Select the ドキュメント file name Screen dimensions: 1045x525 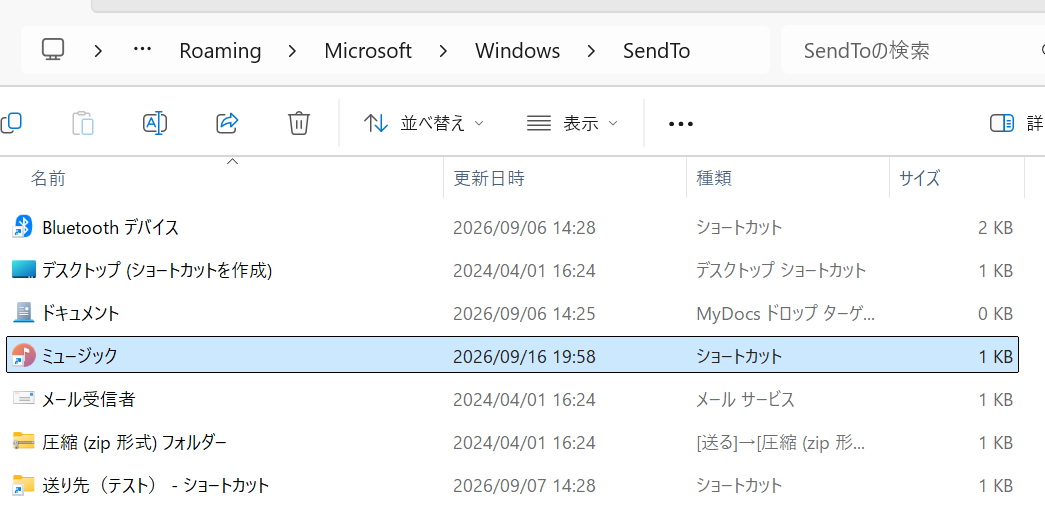coord(80,312)
